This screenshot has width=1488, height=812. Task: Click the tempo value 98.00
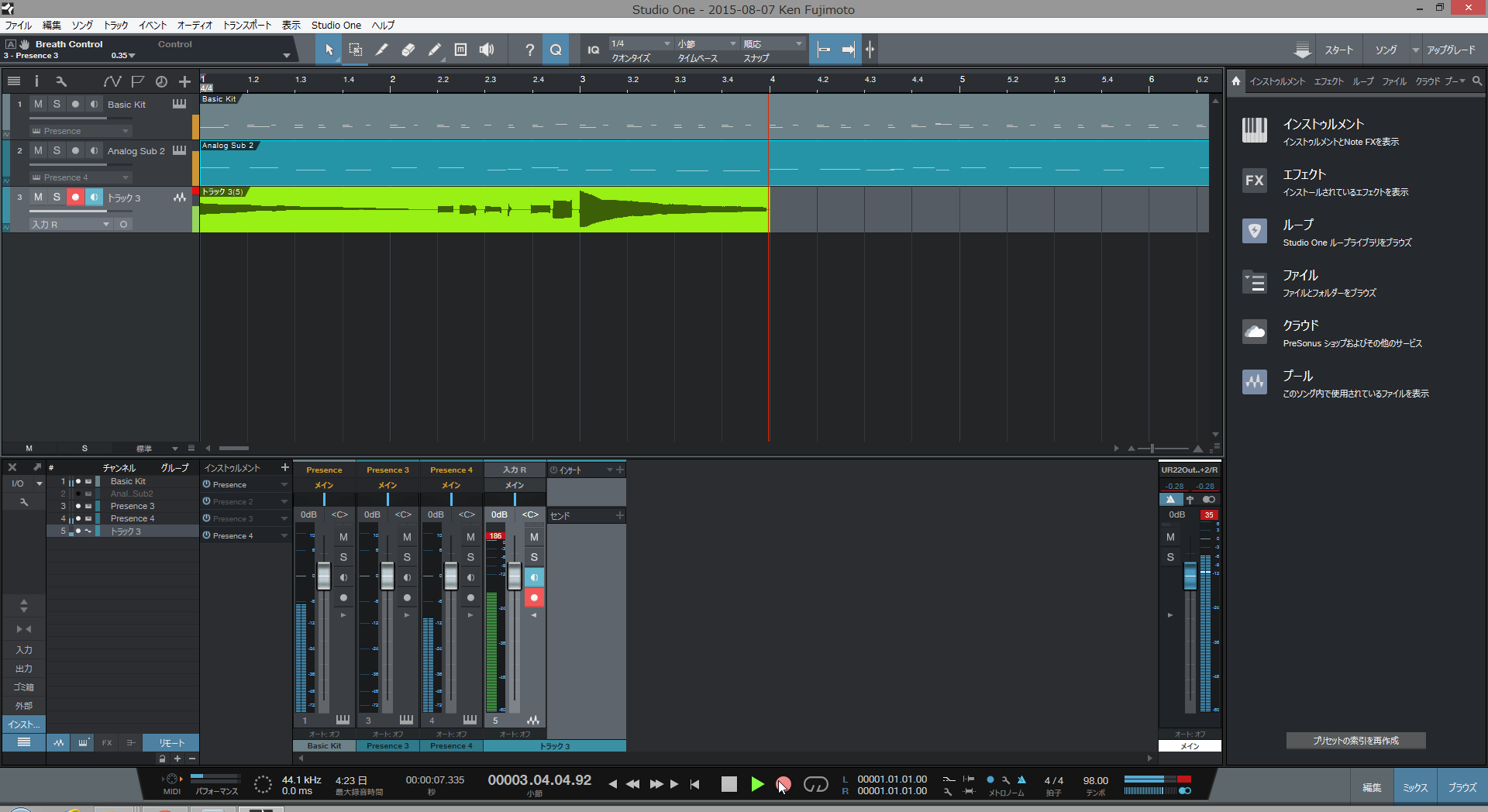(1095, 780)
